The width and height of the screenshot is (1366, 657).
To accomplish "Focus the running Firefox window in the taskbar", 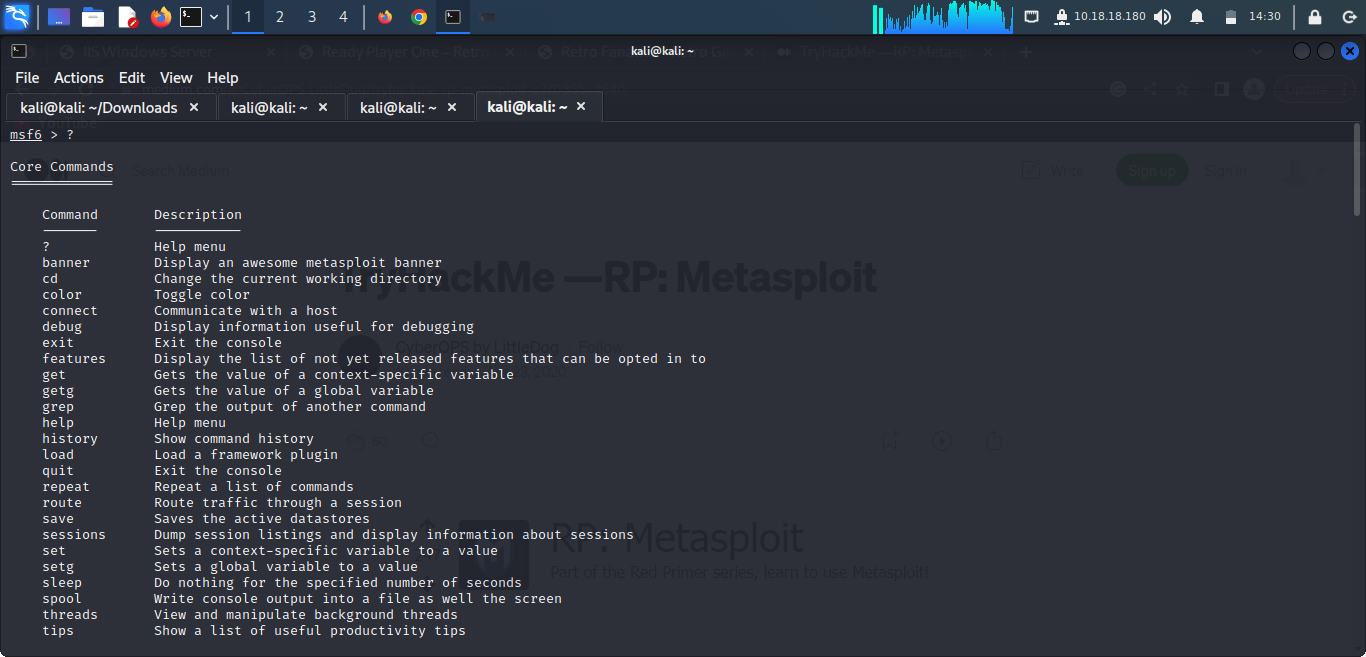I will pyautogui.click(x=386, y=17).
